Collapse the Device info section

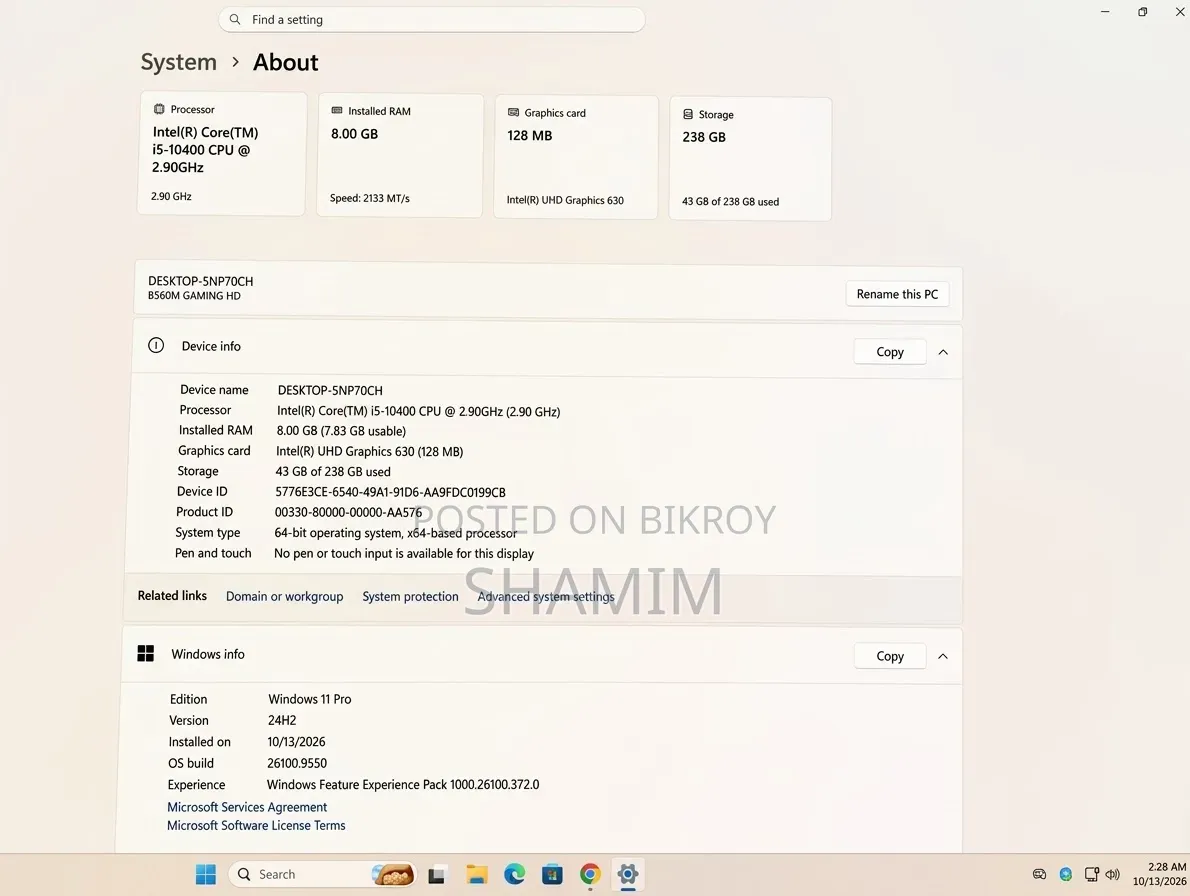943,352
